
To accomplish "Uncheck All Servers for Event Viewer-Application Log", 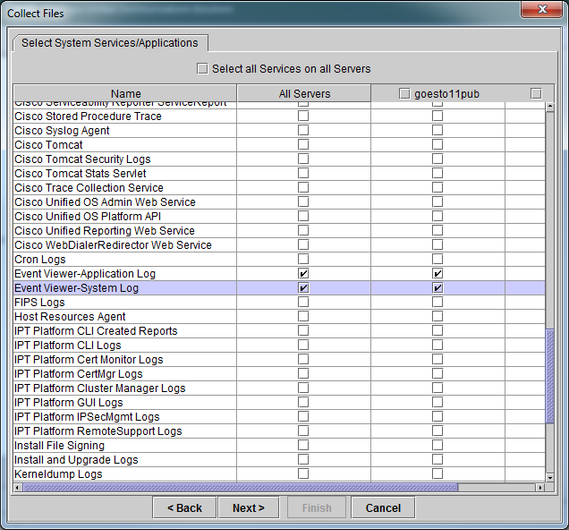I will point(303,274).
